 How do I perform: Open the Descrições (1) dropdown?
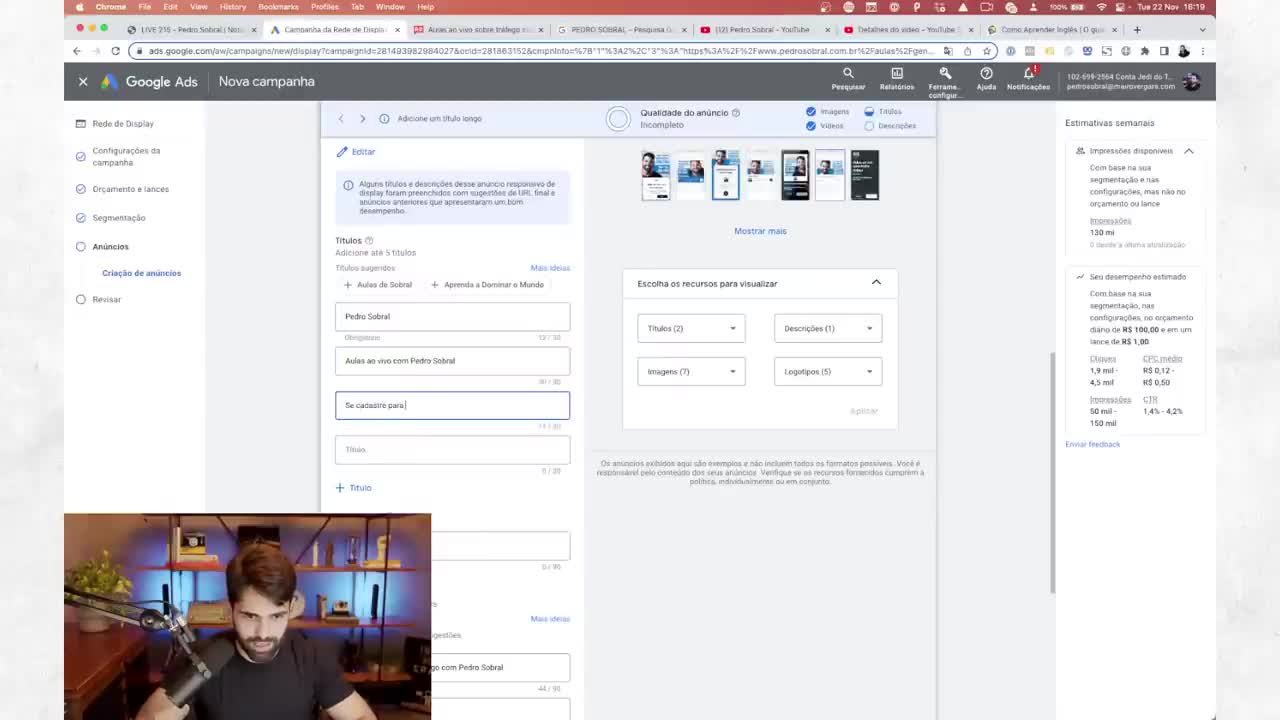828,328
